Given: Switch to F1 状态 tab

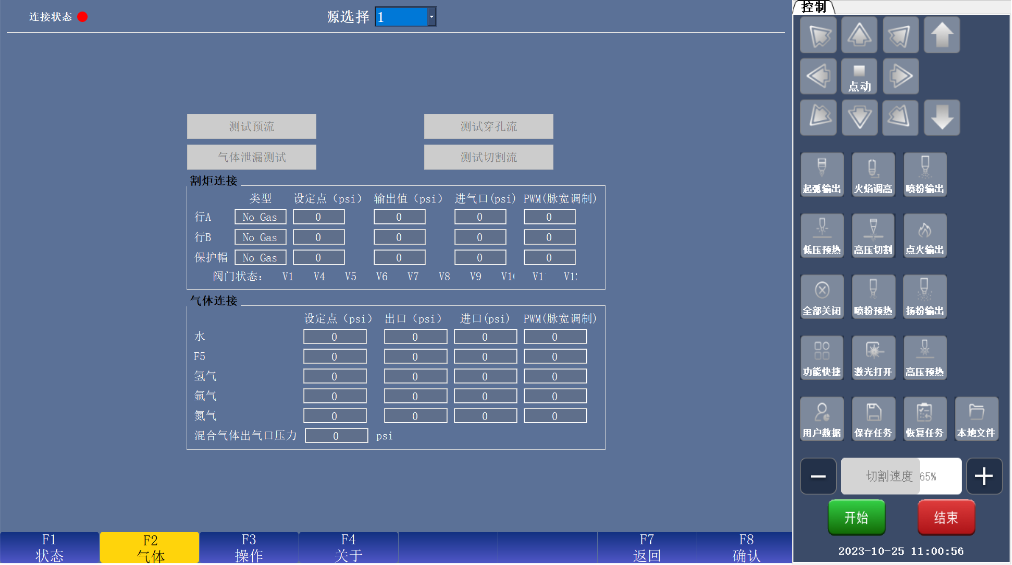Looking at the screenshot, I should (50, 548).
